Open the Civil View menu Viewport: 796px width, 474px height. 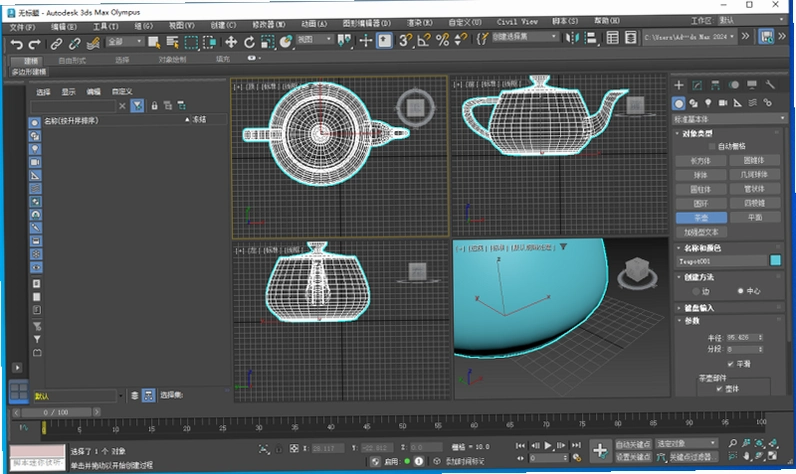coord(517,22)
